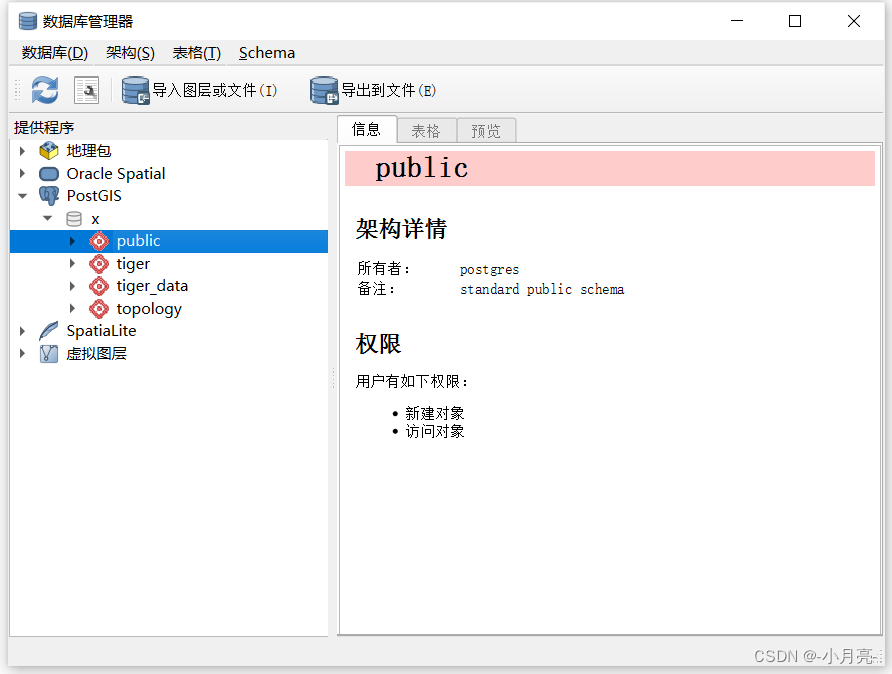Click the 导出到文件 button
Viewport: 892px width, 674px height.
376,90
